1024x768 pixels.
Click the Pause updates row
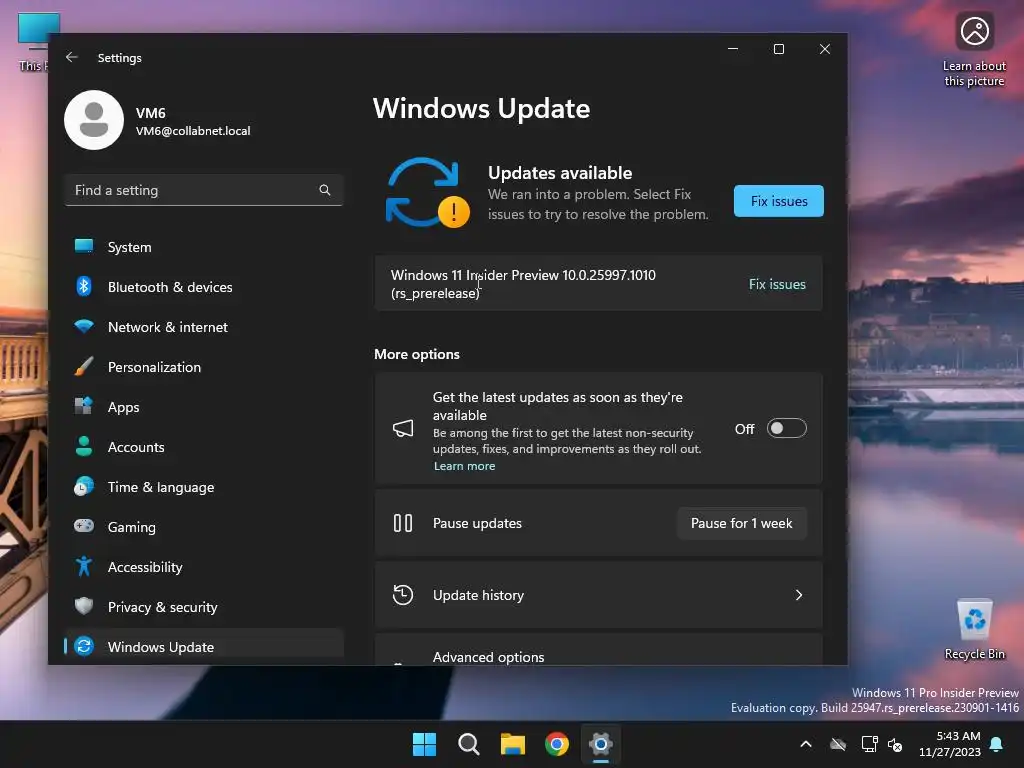point(598,523)
